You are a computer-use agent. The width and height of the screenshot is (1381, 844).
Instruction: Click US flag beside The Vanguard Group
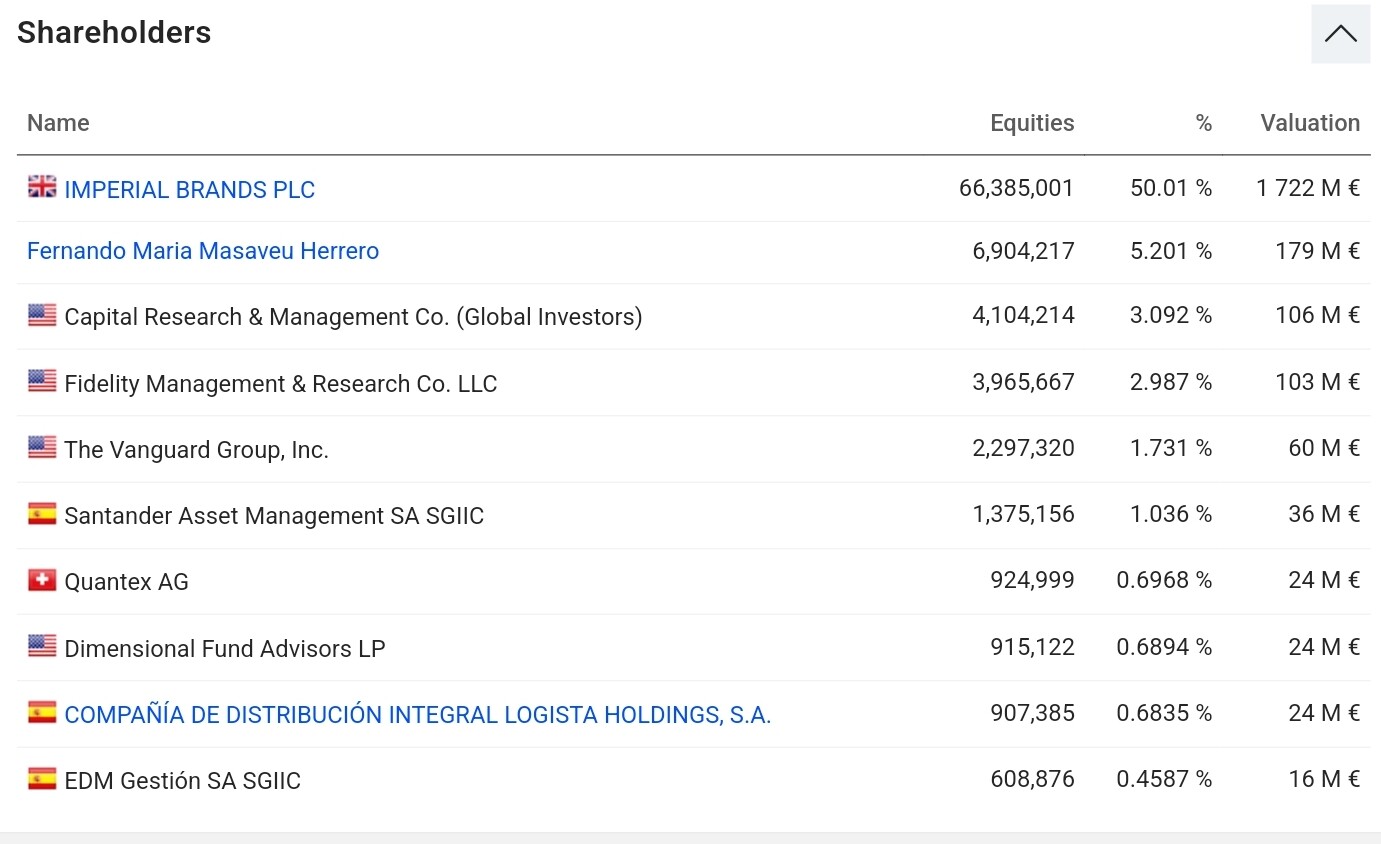coord(42,447)
